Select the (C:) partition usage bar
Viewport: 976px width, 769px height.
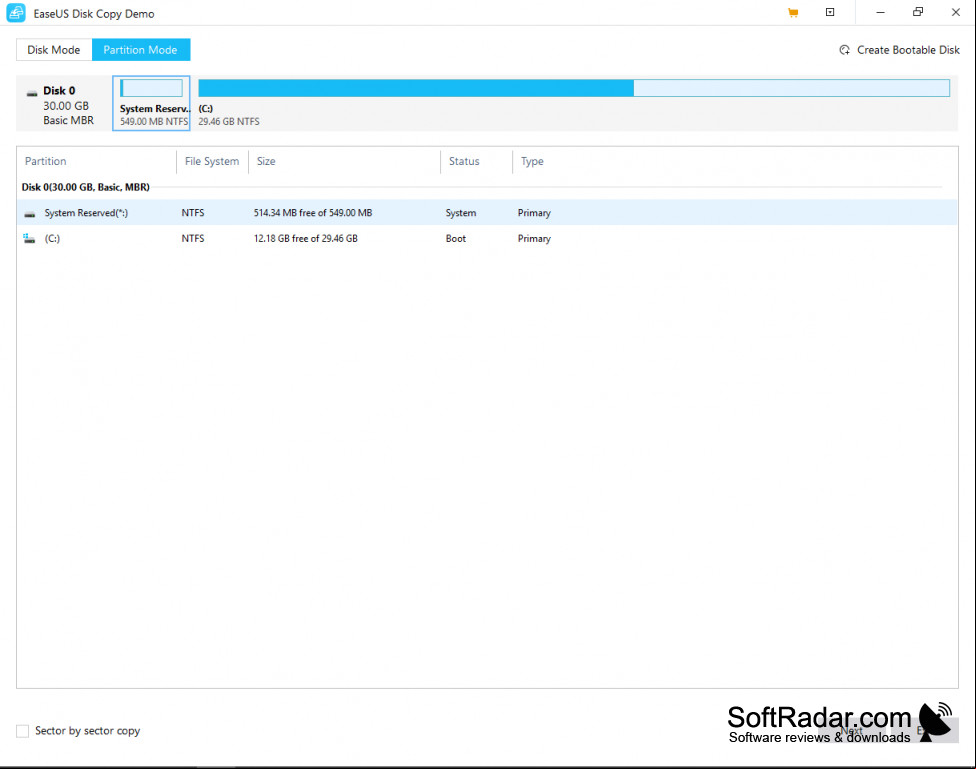[x=574, y=88]
